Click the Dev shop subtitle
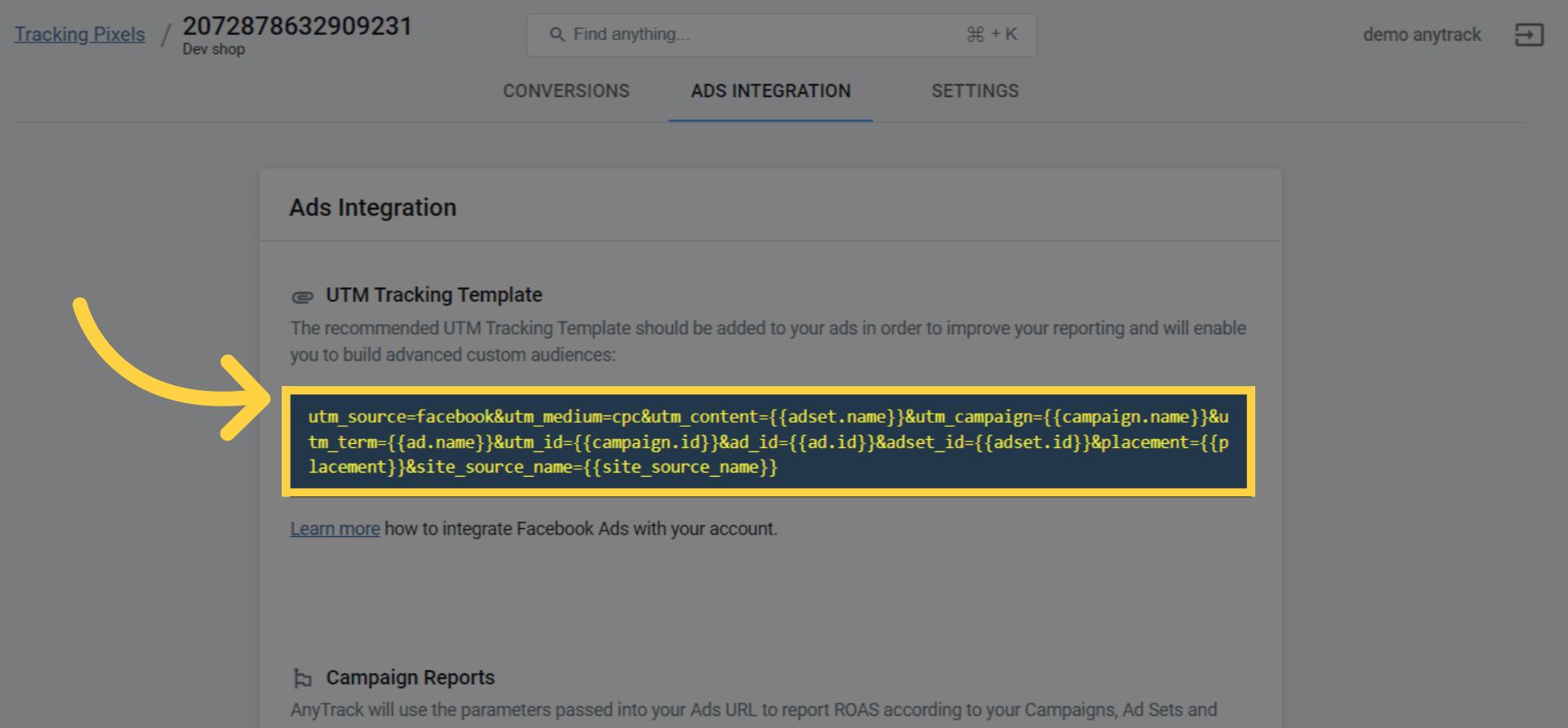This screenshot has height=728, width=1568. (x=214, y=49)
